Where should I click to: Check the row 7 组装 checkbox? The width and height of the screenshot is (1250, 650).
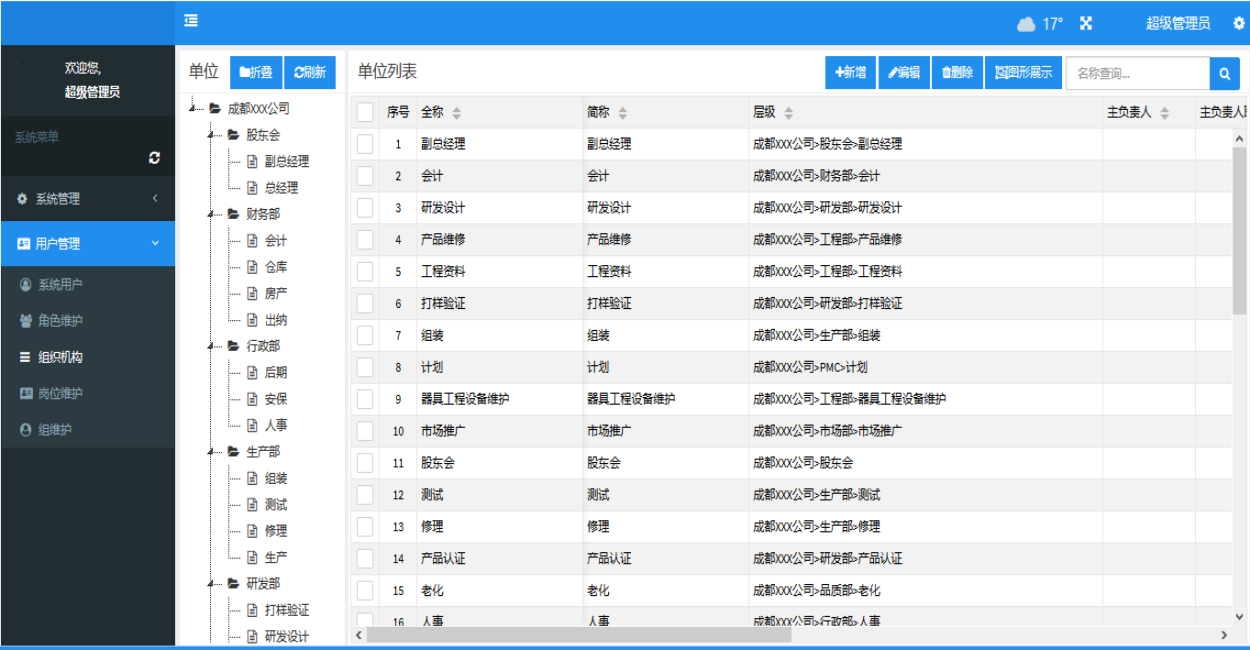[x=365, y=335]
